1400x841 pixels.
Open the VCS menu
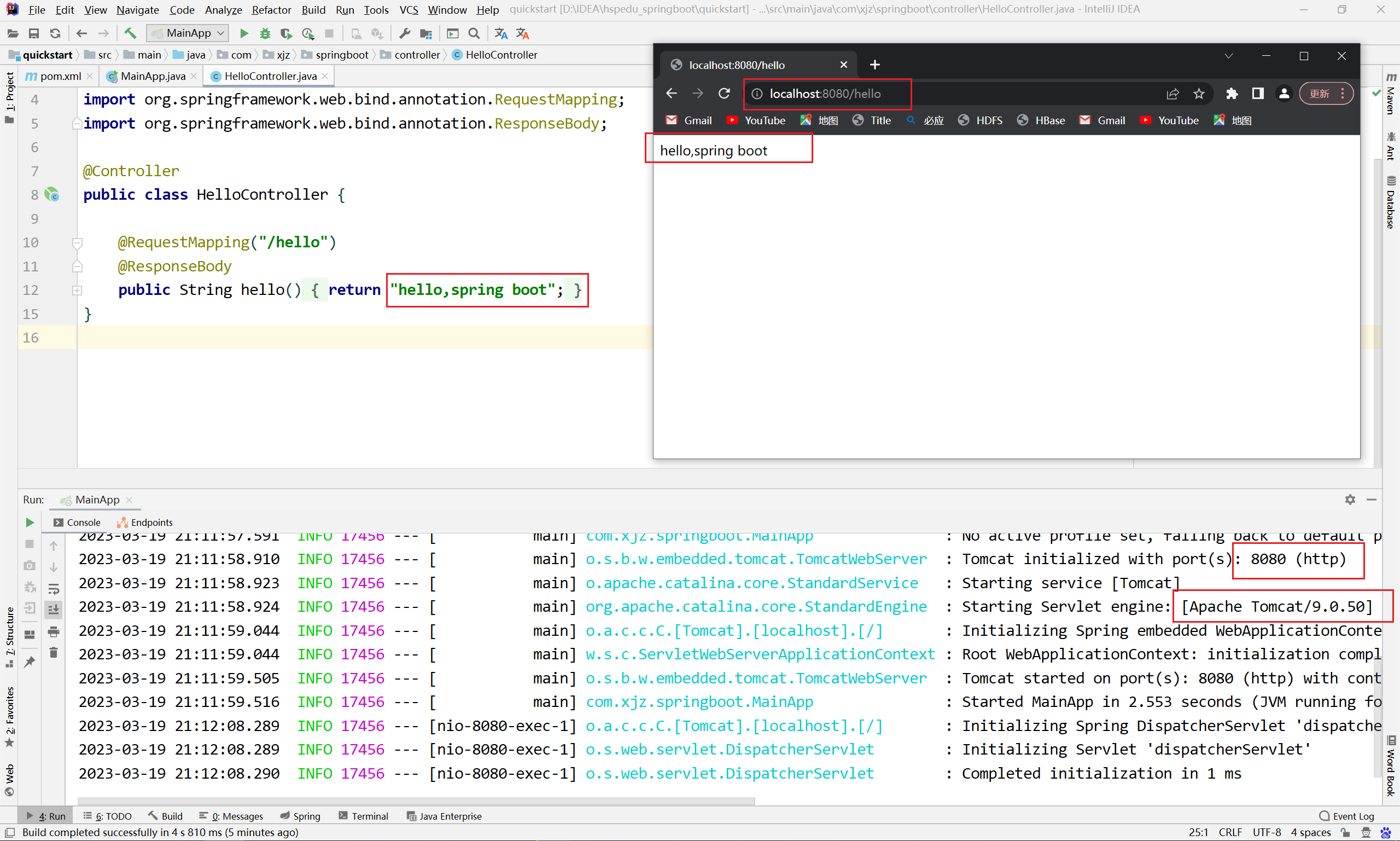(x=409, y=10)
